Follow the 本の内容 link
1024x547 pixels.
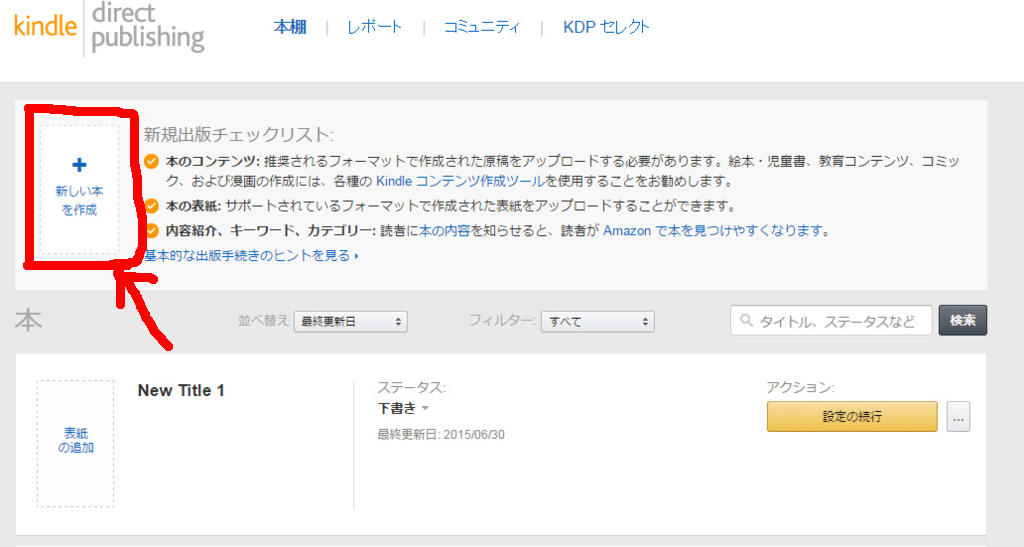444,230
